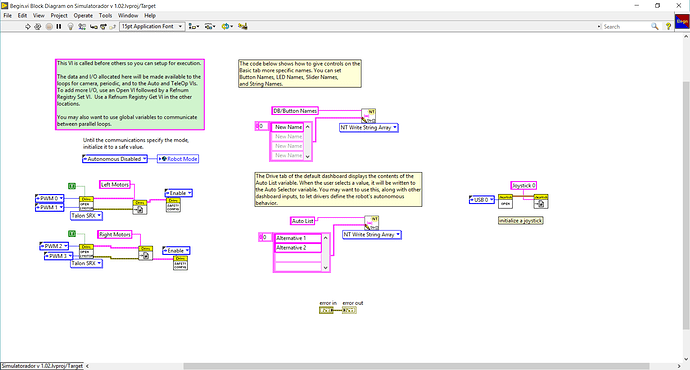Screen dimensions: 690x370
Task: Click the Run arrow in the toolbar
Action: tap(27, 26)
